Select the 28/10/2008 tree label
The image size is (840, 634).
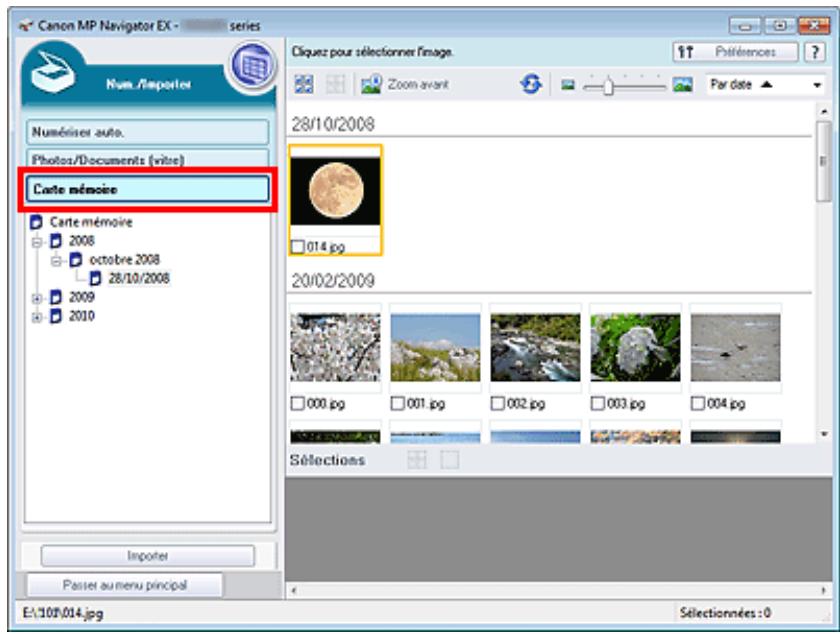(x=139, y=278)
